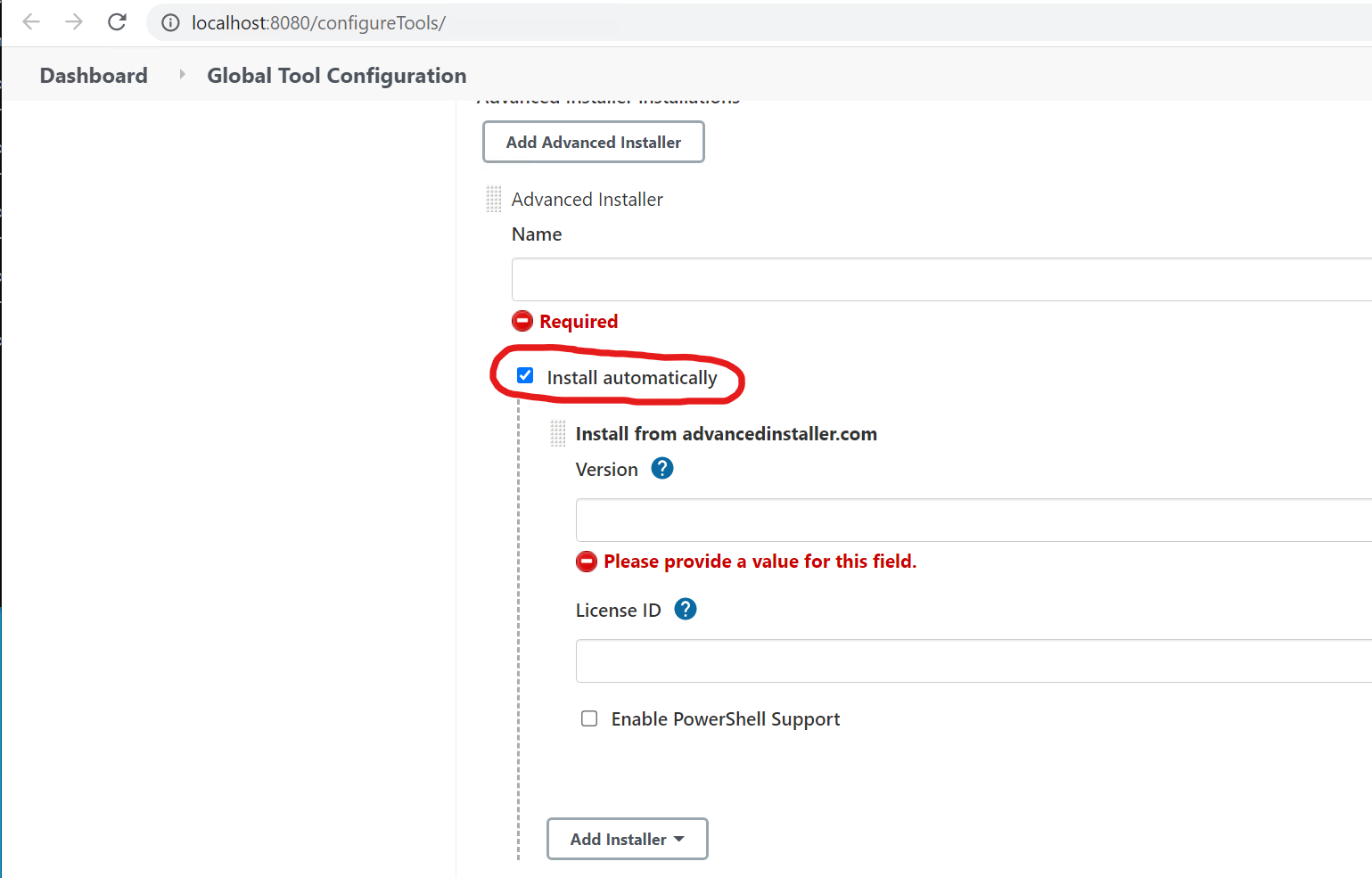The width and height of the screenshot is (1372, 878).
Task: Open help for the Version field
Action: (662, 468)
